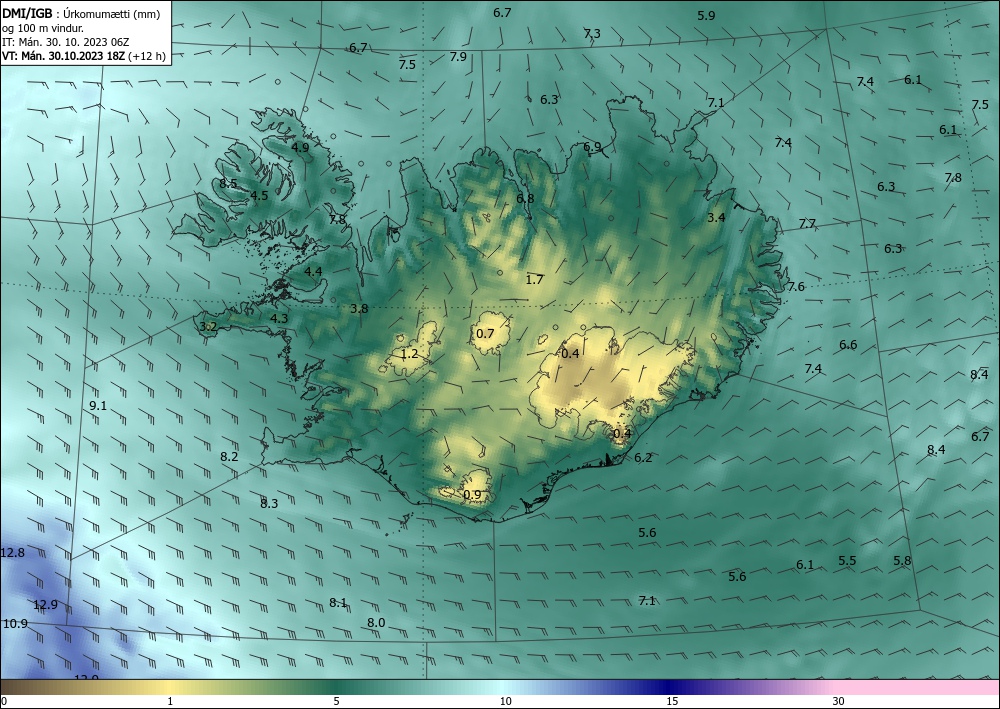Select the 5.5 value in the southeast

pos(847,560)
